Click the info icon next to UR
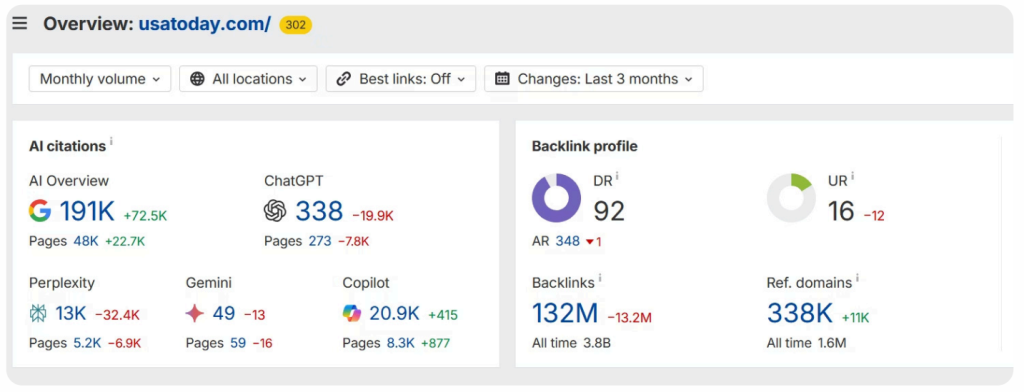Image resolution: width=1024 pixels, height=392 pixels. 852,176
